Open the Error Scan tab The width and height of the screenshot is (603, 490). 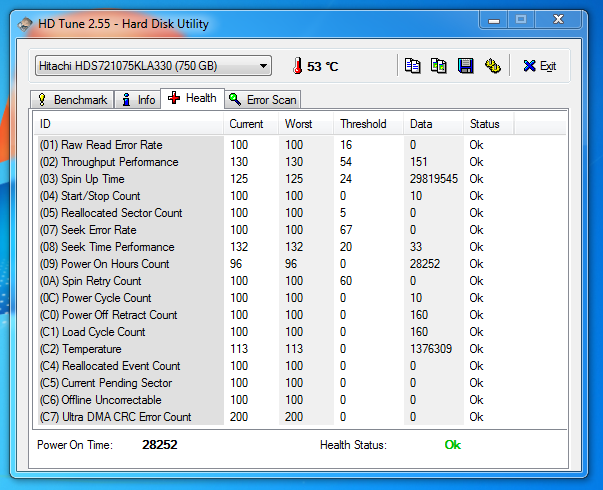pyautogui.click(x=262, y=100)
